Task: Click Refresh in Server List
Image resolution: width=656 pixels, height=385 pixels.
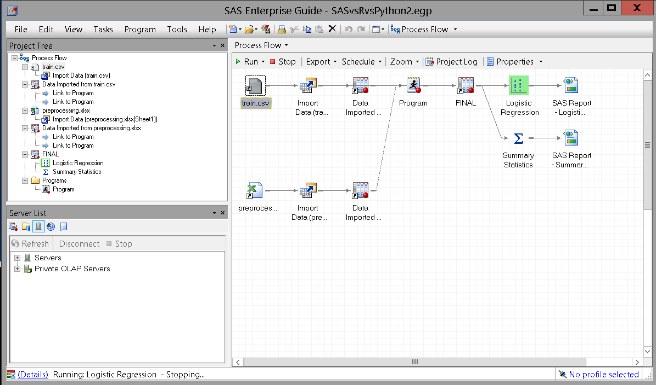Action: 30,244
